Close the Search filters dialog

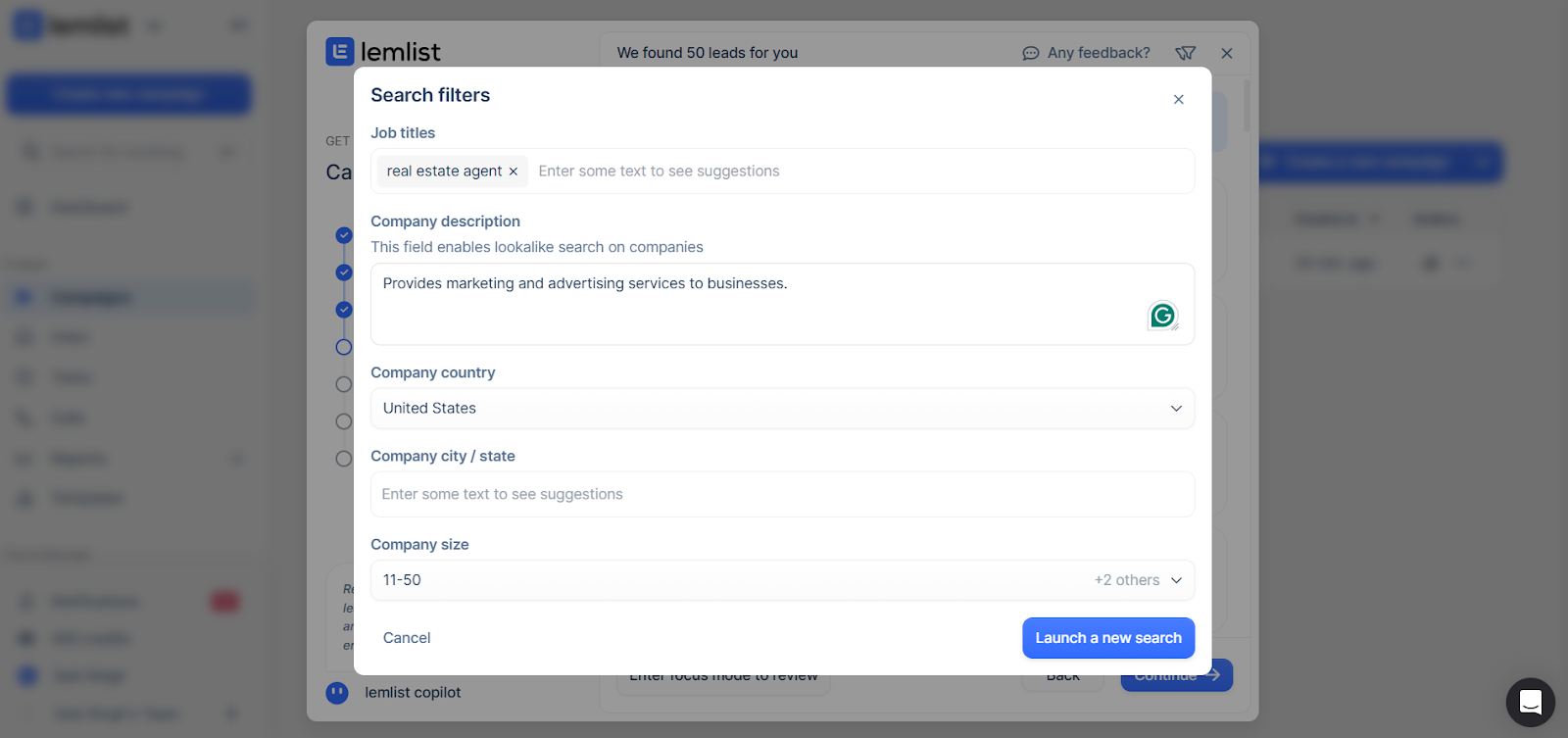tap(1178, 99)
